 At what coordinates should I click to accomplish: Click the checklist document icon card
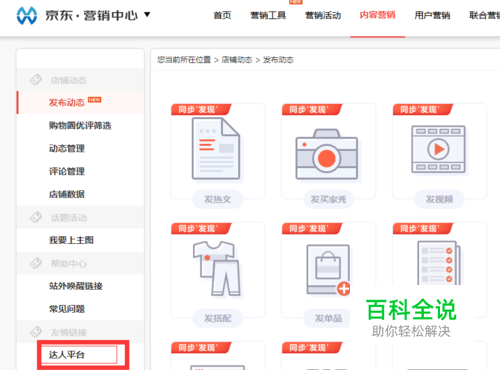[x=439, y=263]
